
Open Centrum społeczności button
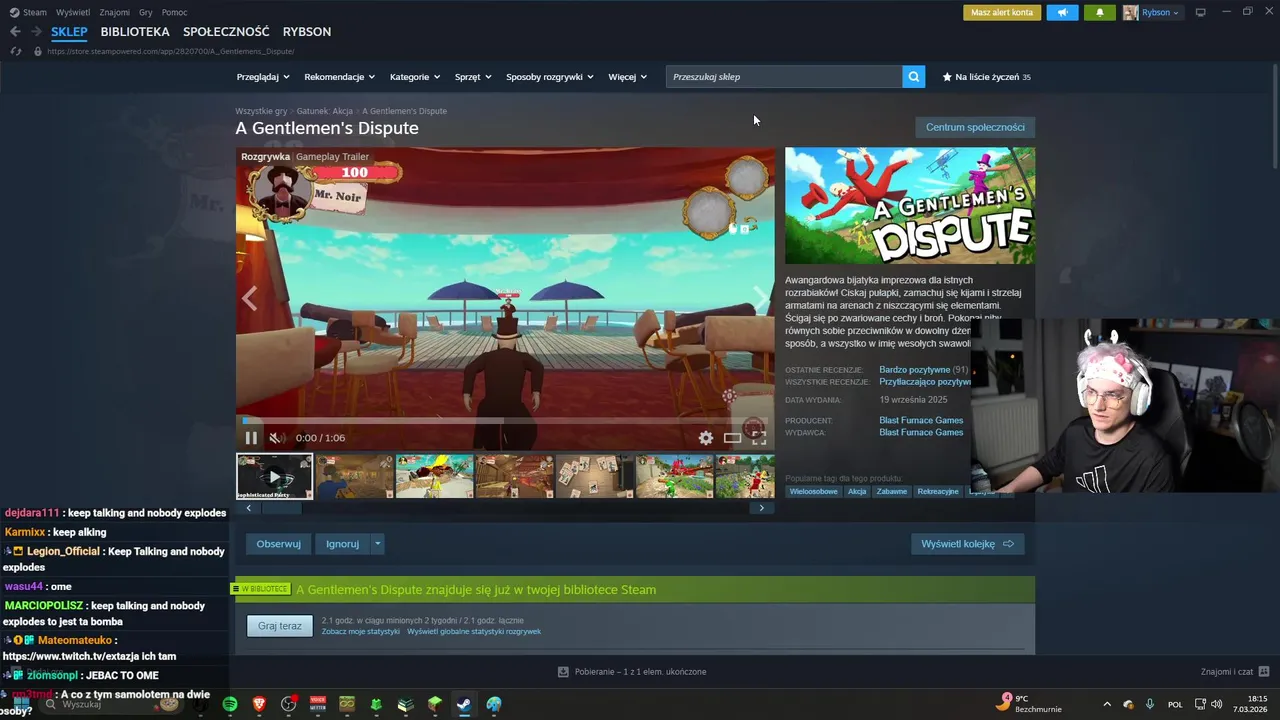point(975,127)
